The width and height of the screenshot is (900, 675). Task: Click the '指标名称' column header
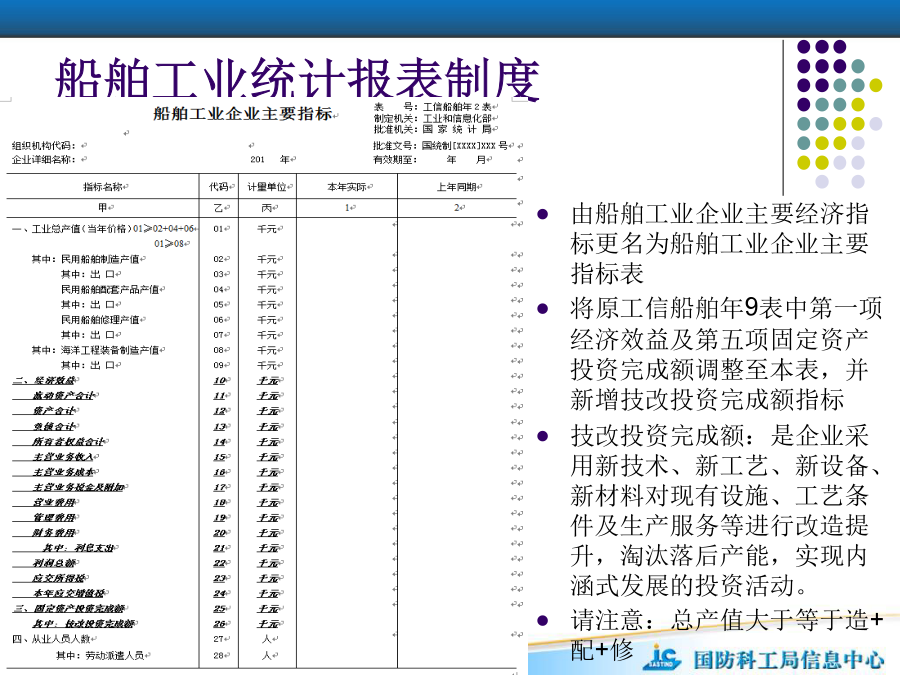tap(103, 187)
